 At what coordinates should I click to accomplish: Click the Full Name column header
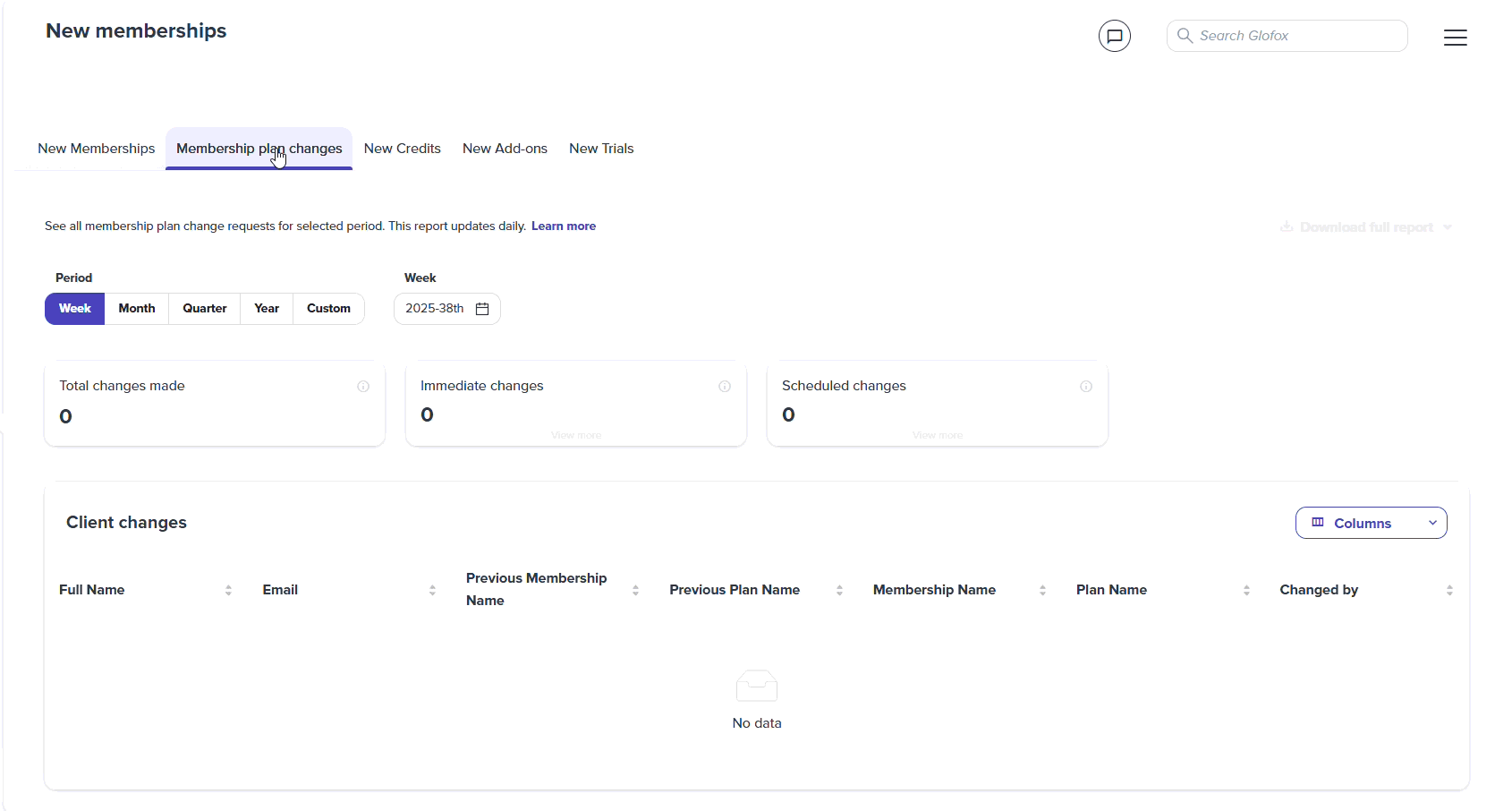coord(92,590)
